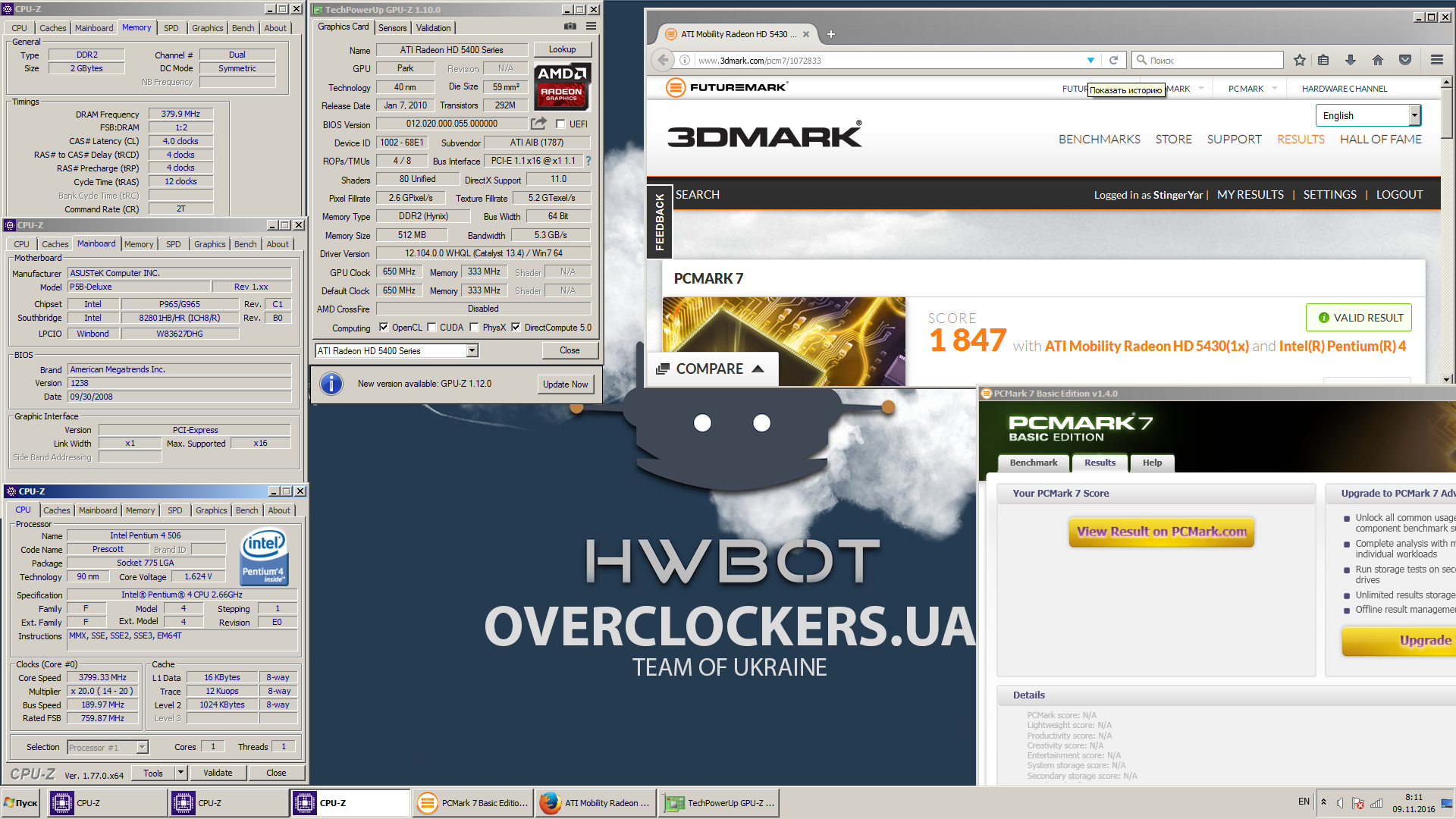The height and width of the screenshot is (819, 1456).
Task: Expand the COMPARE panel arrow
Action: [758, 369]
